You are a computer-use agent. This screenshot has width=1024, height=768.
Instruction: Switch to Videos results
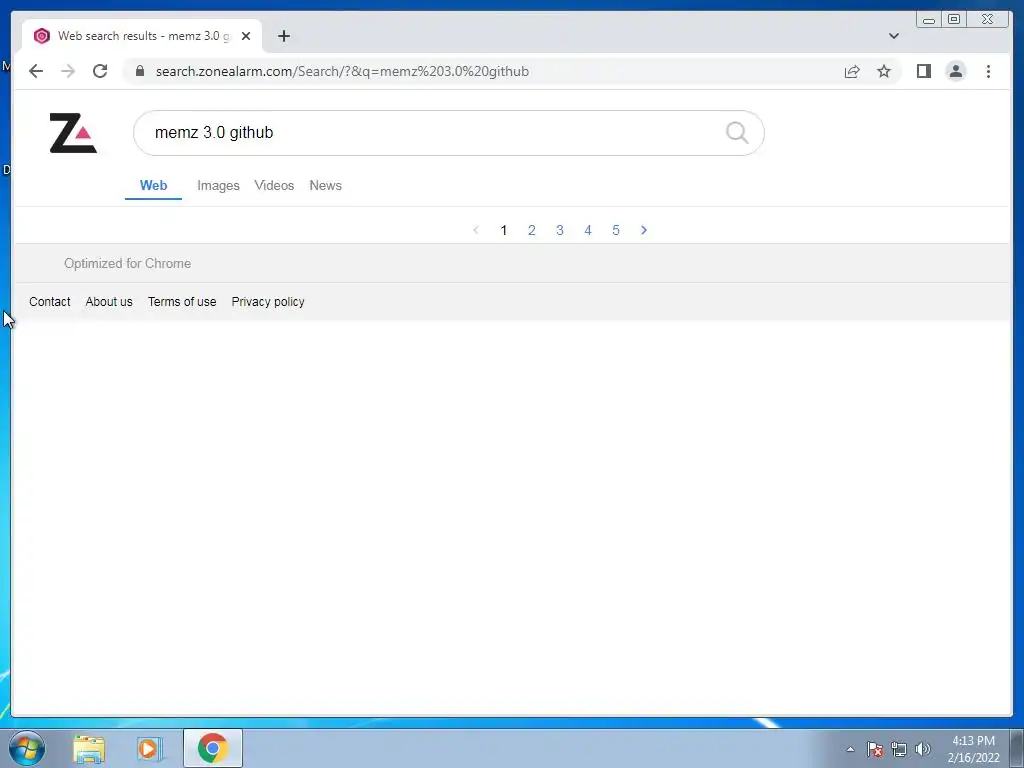pos(274,185)
